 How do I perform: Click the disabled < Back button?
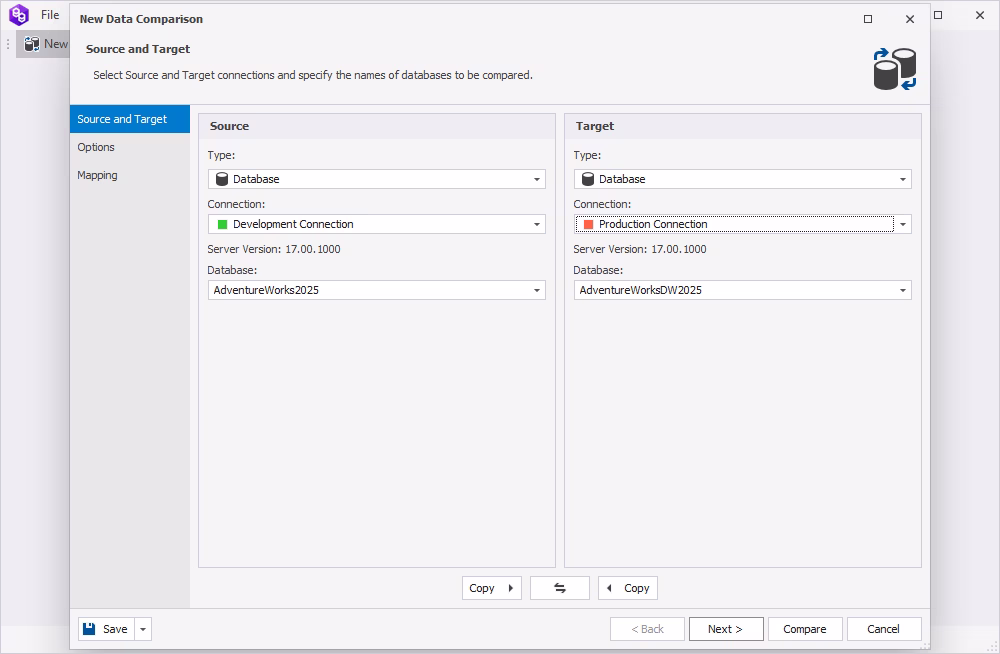pos(647,629)
